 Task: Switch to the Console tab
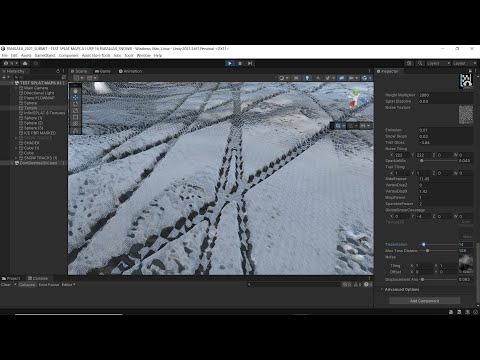[x=38, y=278]
